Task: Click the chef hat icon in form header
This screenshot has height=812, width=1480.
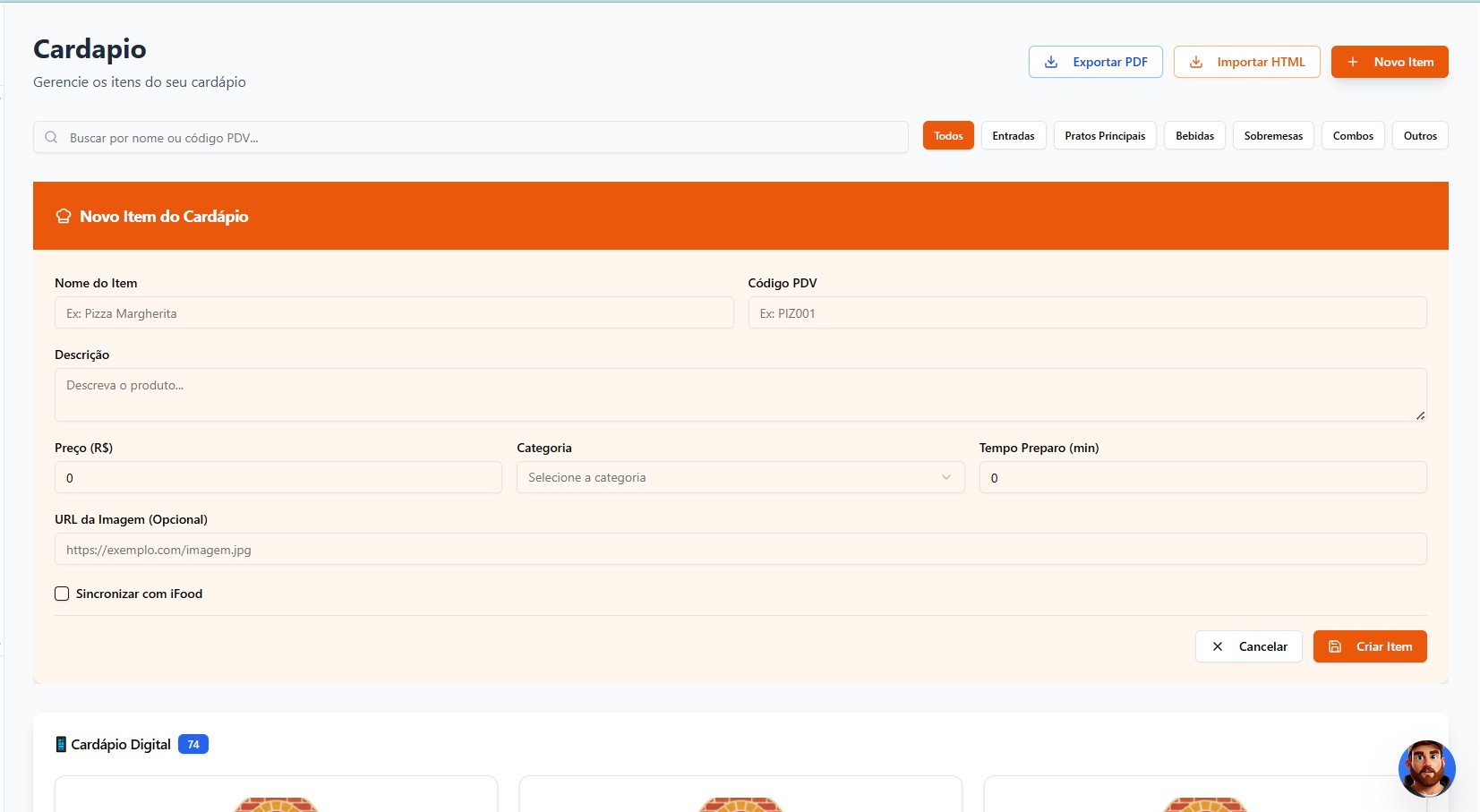Action: [x=64, y=216]
